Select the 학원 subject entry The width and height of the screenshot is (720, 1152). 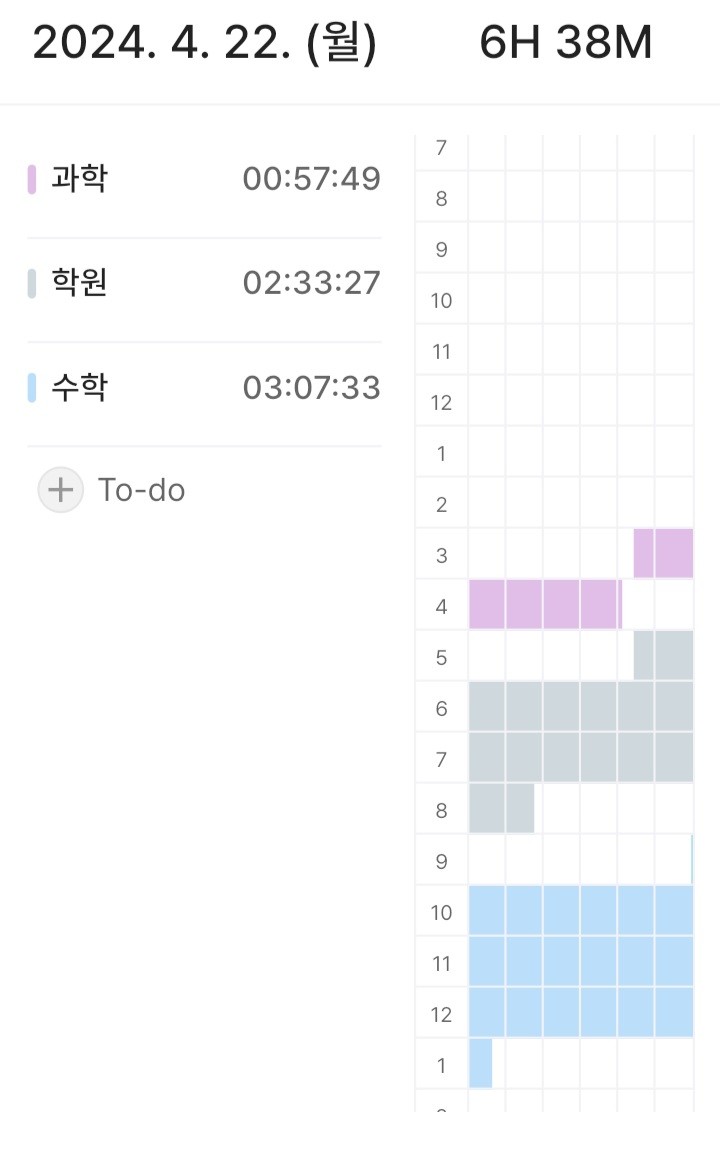point(80,283)
